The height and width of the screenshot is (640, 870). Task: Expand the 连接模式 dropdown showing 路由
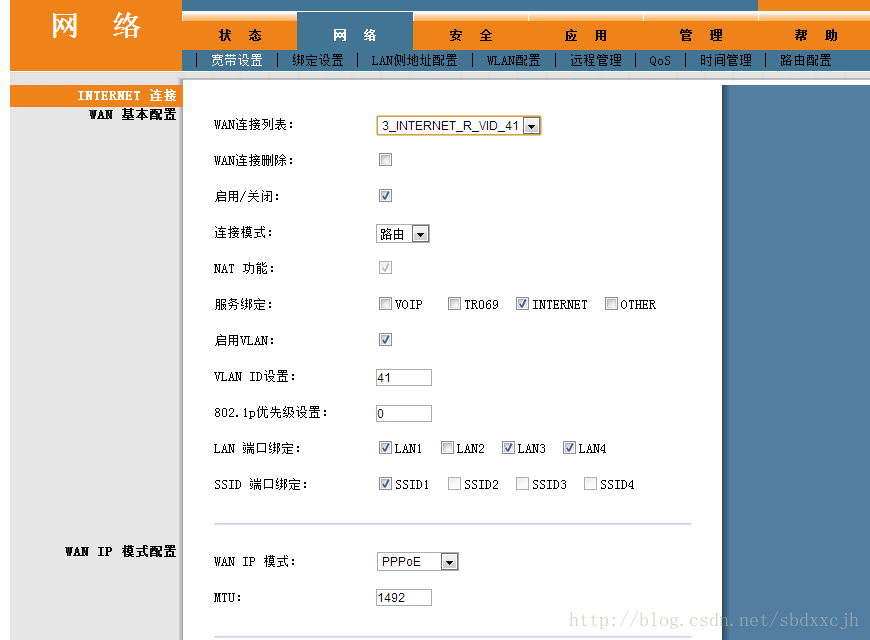coord(403,234)
